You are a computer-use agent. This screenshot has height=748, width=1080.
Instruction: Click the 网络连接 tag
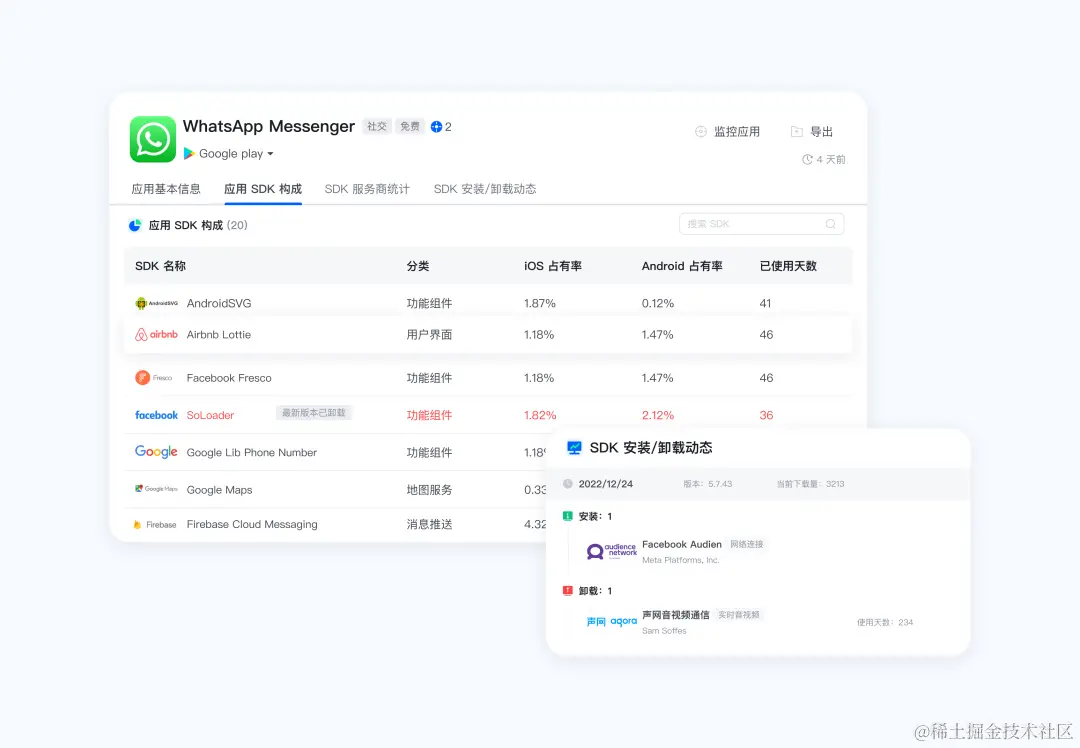point(747,544)
